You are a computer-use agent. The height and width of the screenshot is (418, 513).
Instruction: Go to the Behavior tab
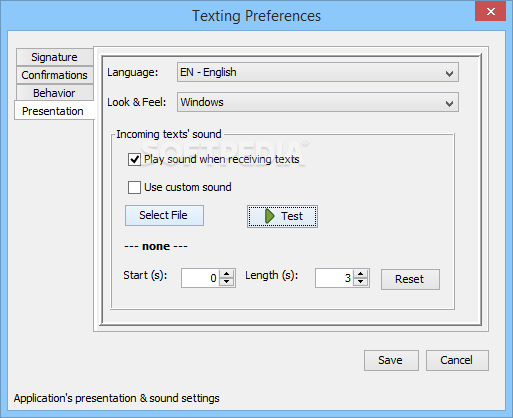pos(54,93)
